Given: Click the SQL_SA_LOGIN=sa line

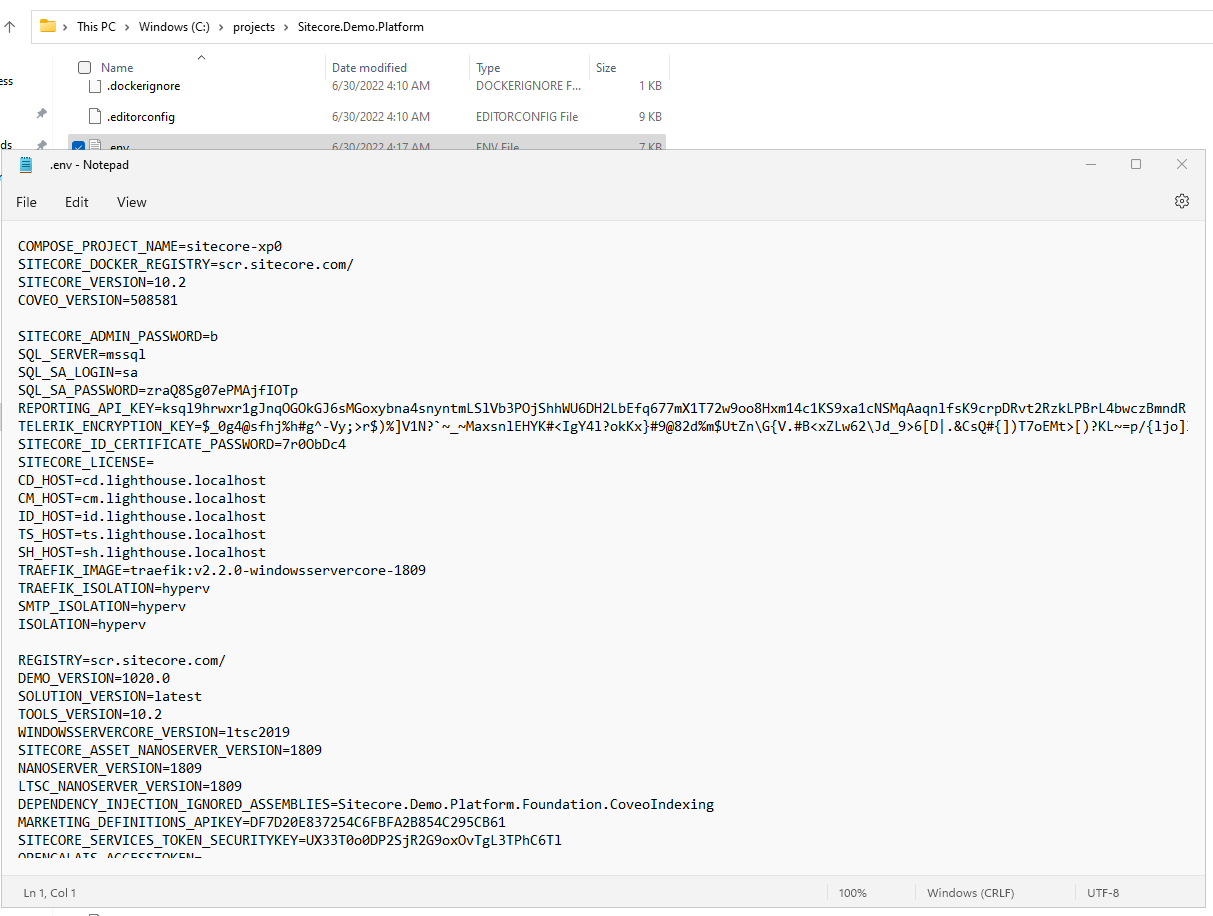Looking at the screenshot, I should click(78, 372).
